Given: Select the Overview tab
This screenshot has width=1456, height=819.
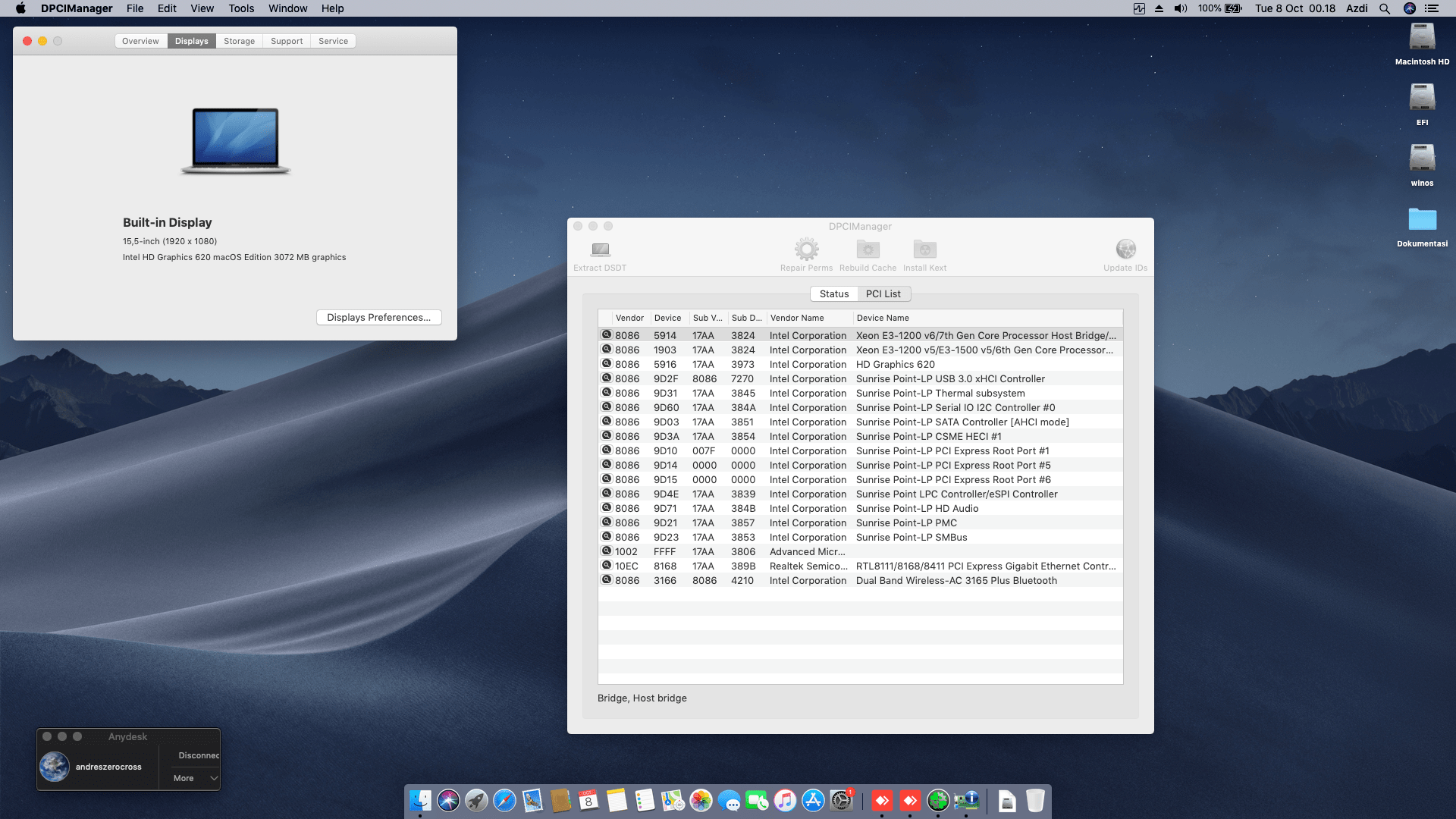Looking at the screenshot, I should (140, 41).
